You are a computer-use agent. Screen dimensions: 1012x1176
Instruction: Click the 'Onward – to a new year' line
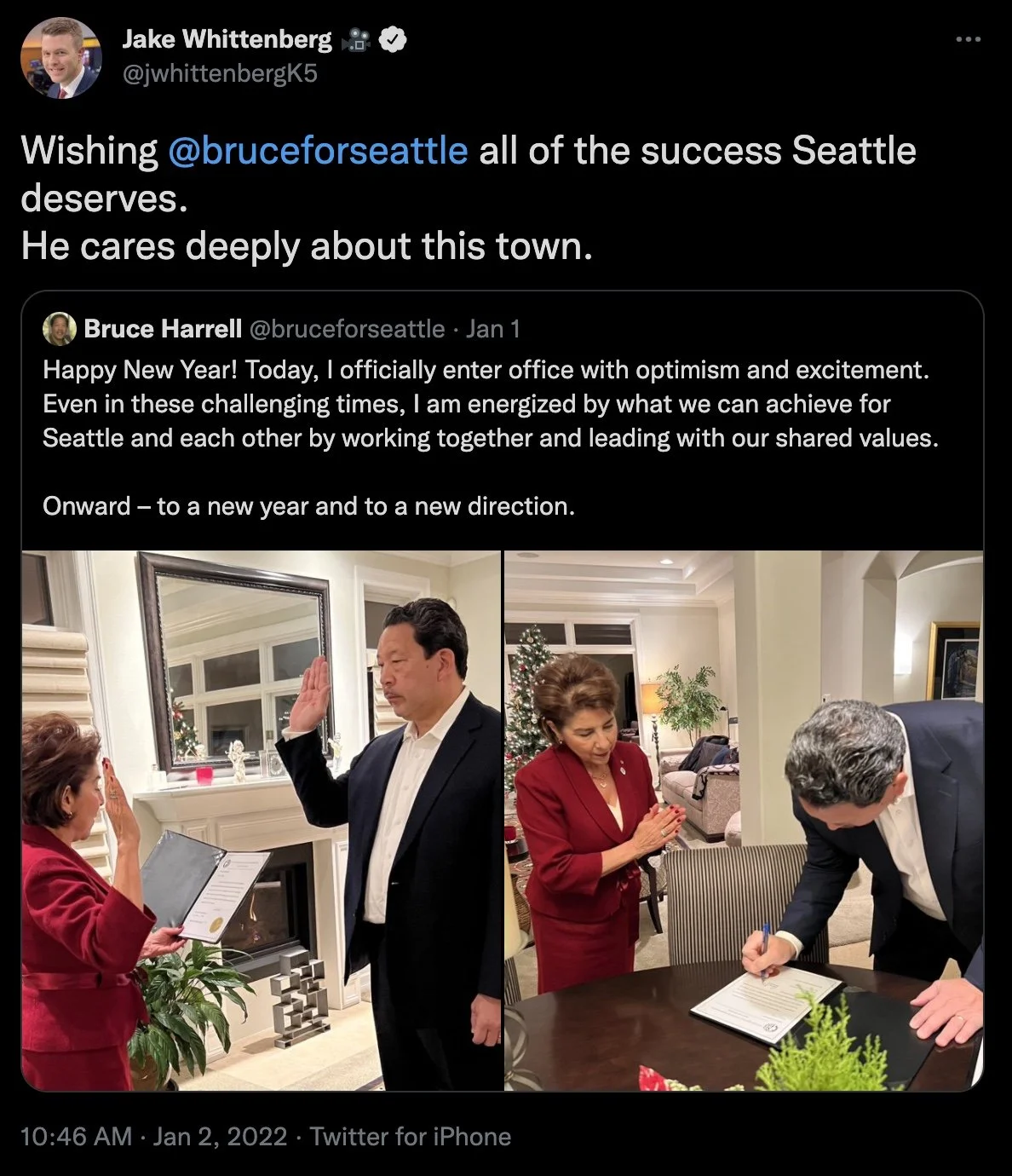point(309,506)
